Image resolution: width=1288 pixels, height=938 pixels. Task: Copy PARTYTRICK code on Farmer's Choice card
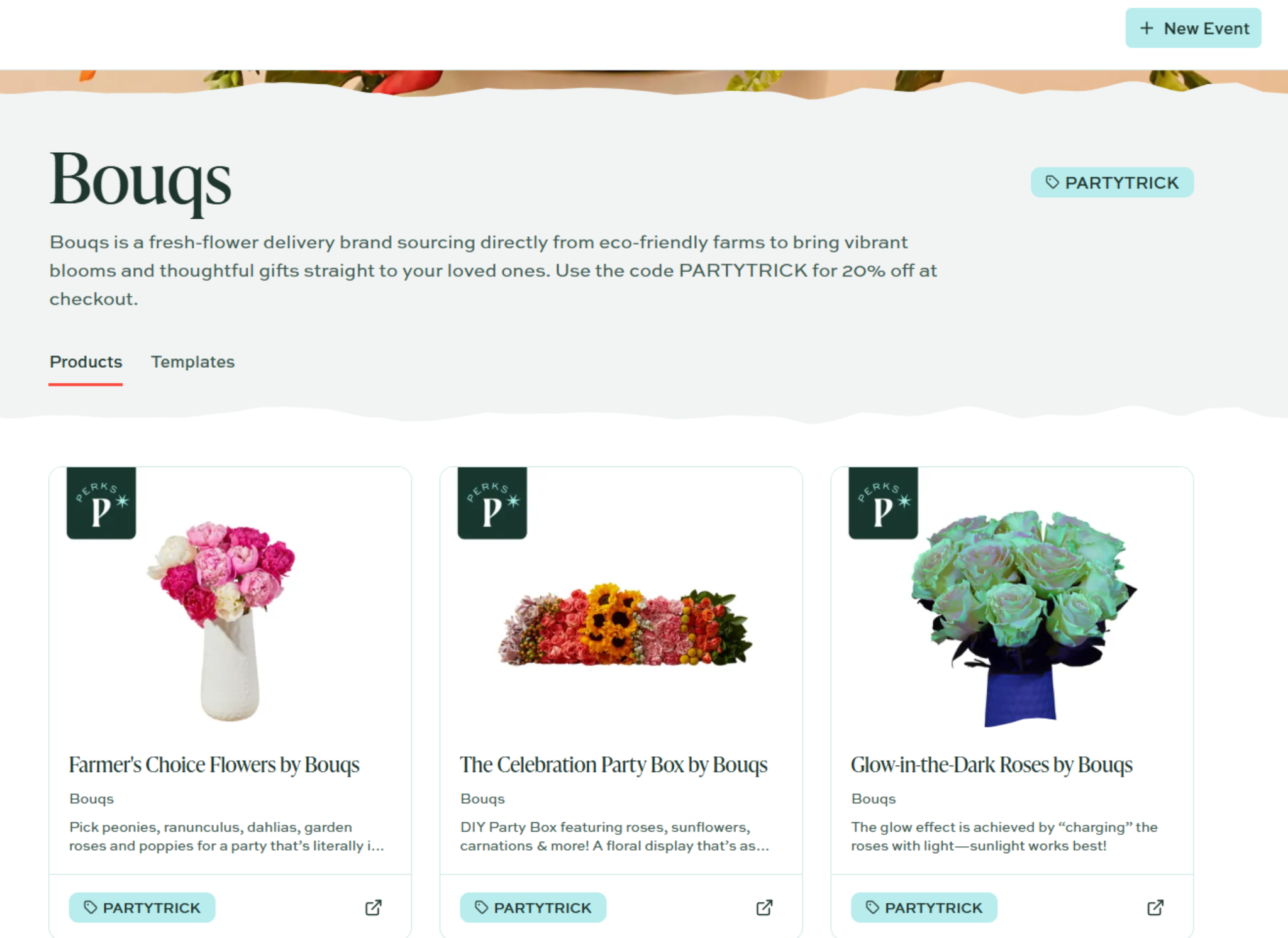142,907
